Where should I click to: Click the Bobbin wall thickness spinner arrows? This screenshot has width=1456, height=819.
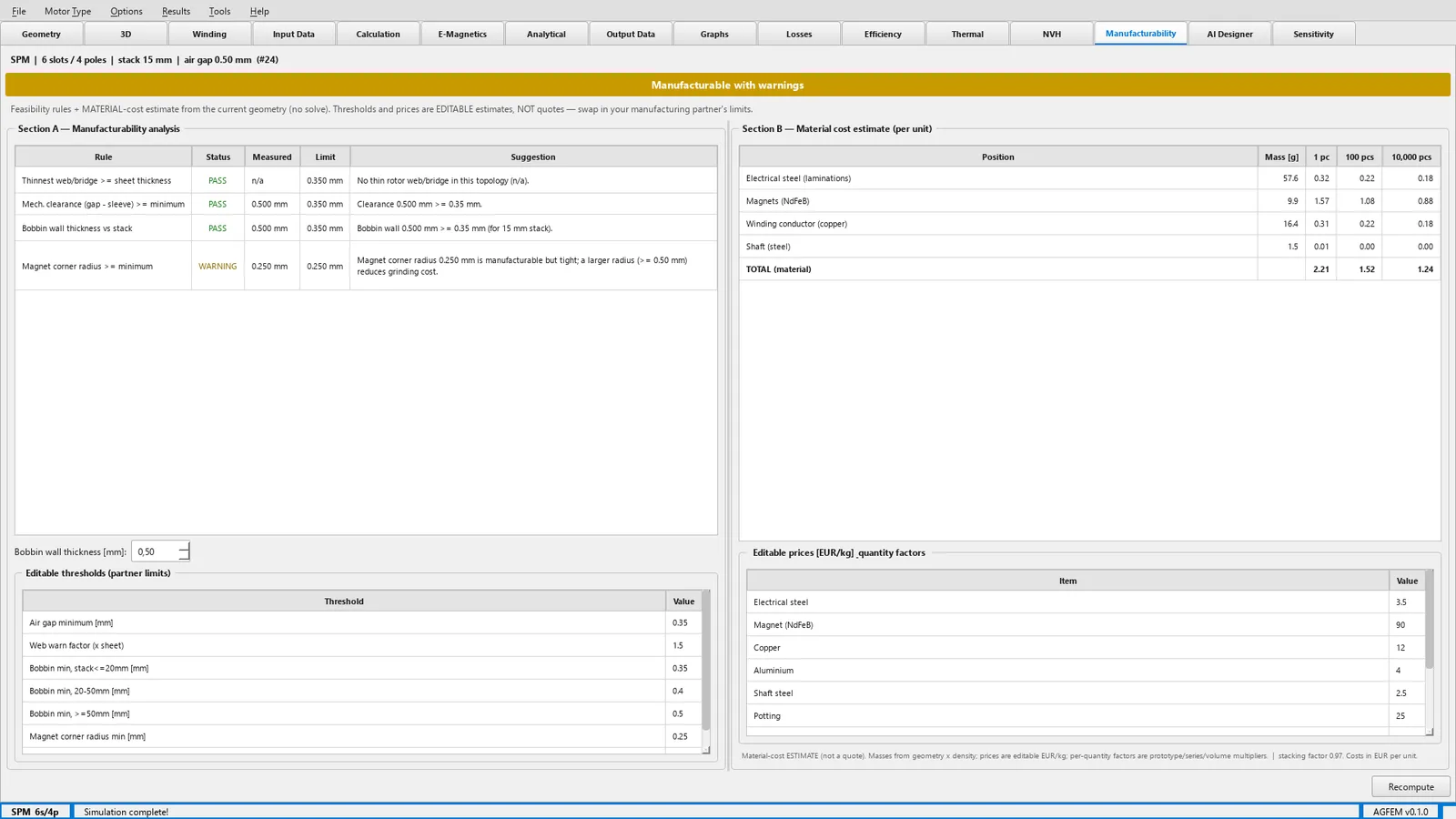pos(184,551)
